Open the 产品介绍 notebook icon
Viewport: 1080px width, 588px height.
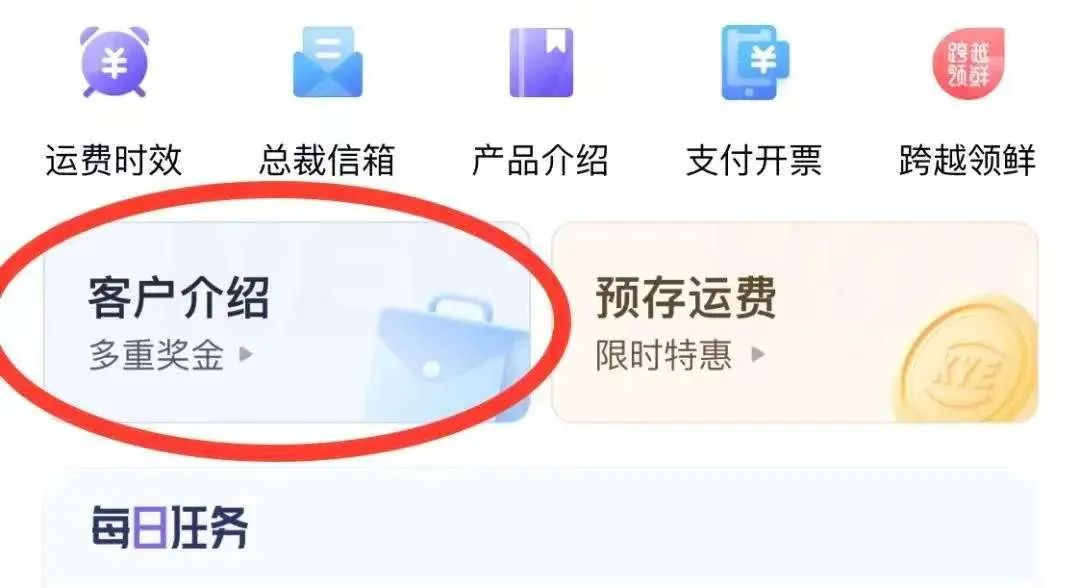pos(541,63)
